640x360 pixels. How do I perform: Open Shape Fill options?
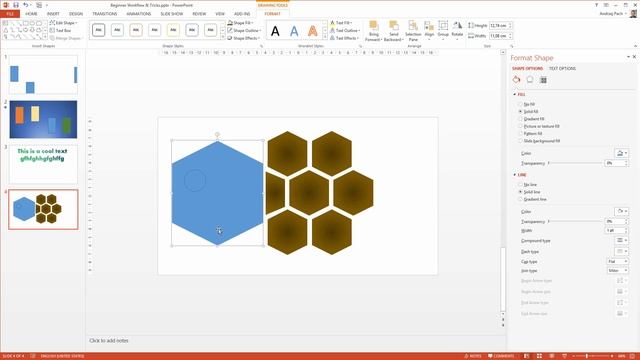(240, 23)
